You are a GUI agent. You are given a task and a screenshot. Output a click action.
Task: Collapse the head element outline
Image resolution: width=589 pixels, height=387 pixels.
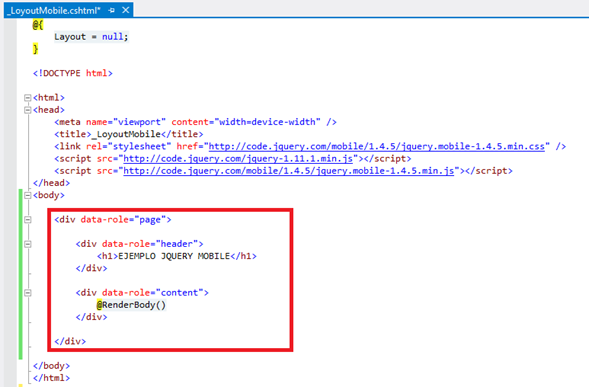coord(27,110)
